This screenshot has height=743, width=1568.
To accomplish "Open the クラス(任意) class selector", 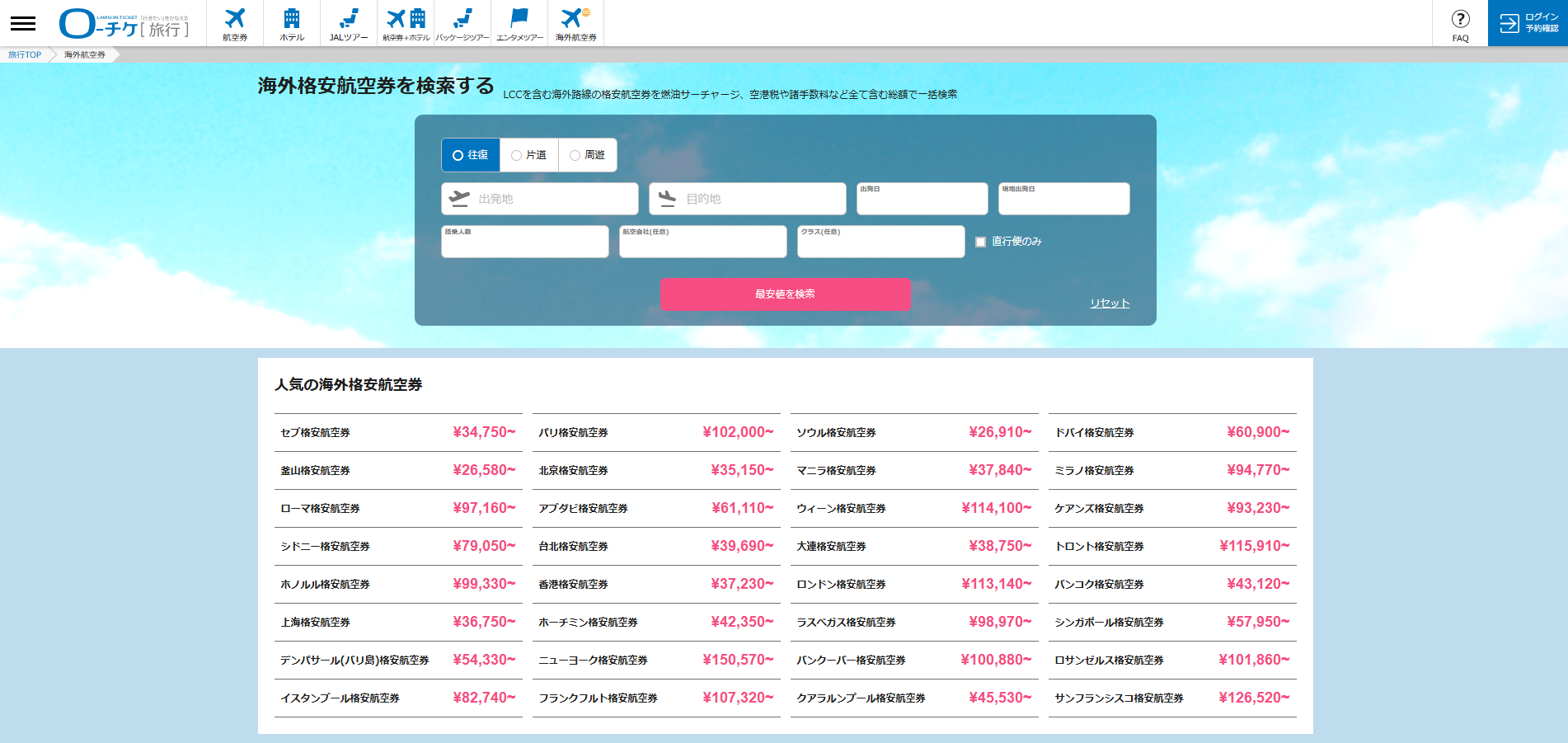I will point(881,242).
